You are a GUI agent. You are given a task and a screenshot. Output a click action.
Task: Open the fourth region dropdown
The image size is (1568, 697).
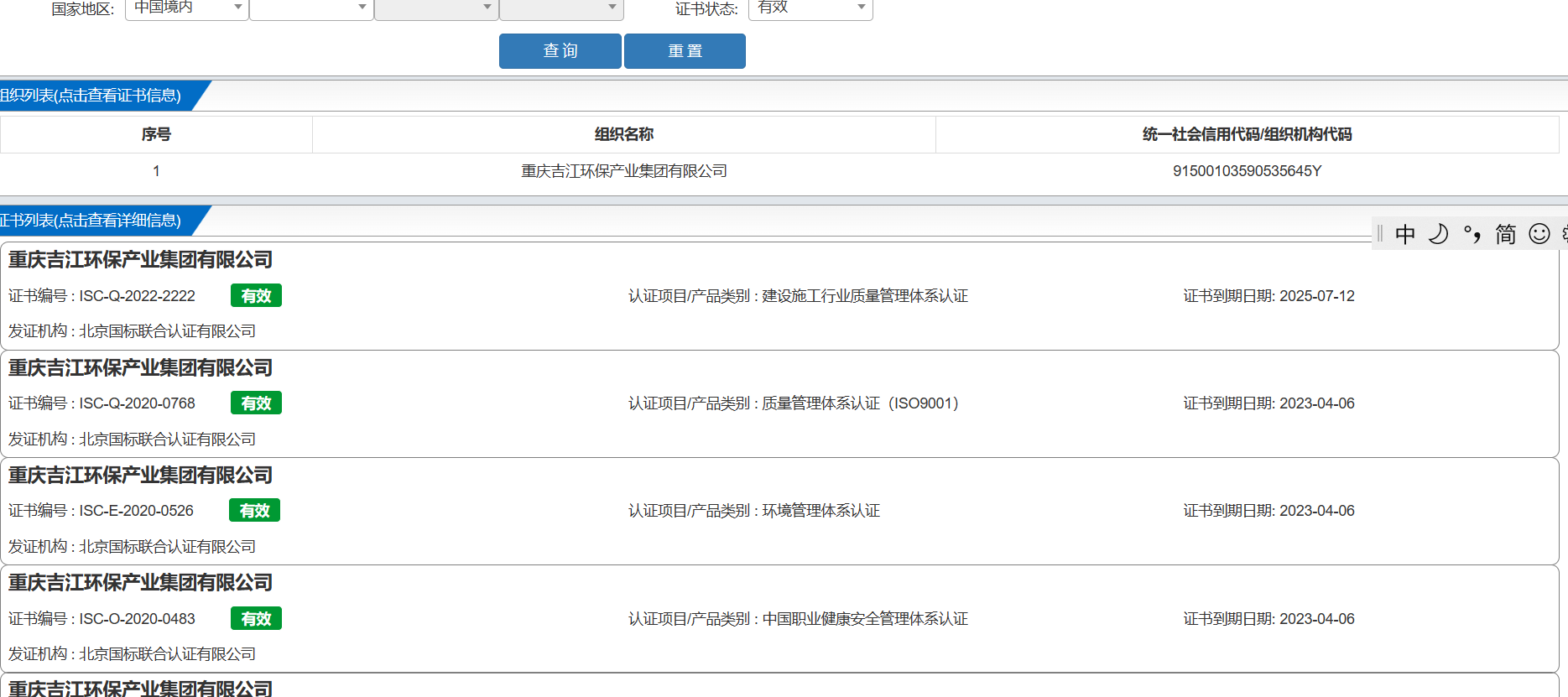[561, 8]
